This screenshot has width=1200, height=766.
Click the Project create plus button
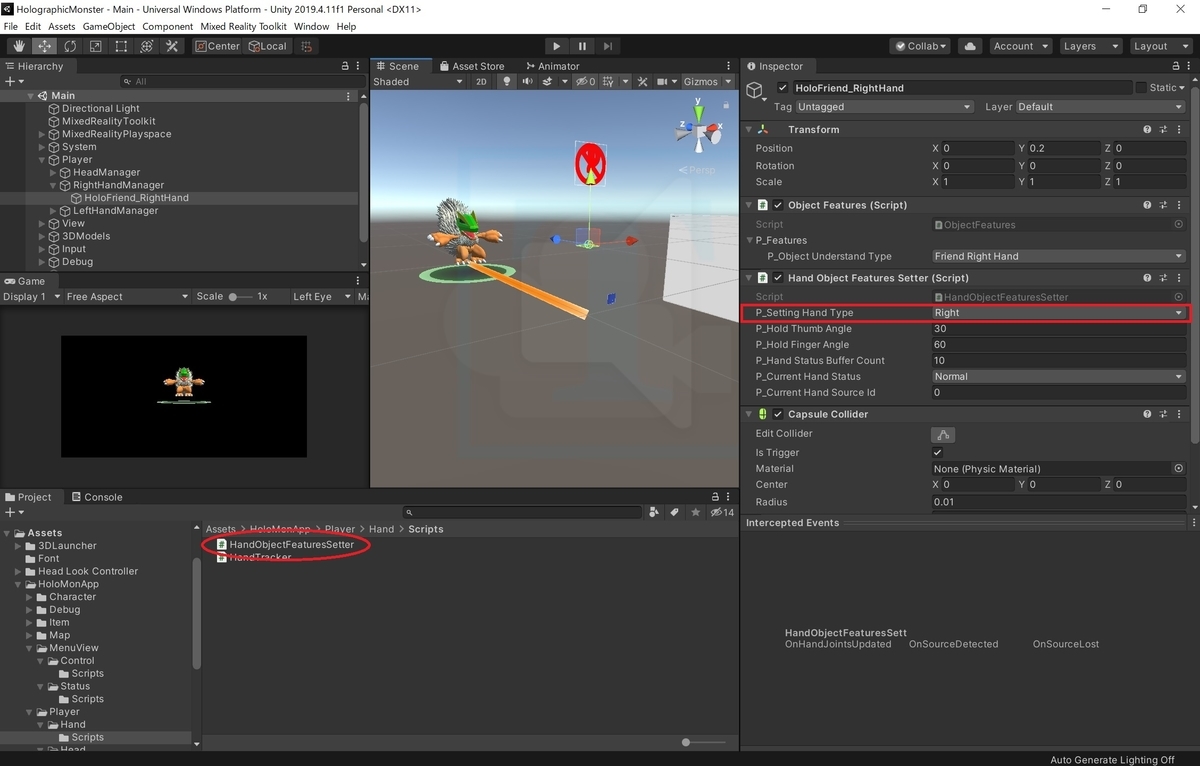(x=12, y=512)
